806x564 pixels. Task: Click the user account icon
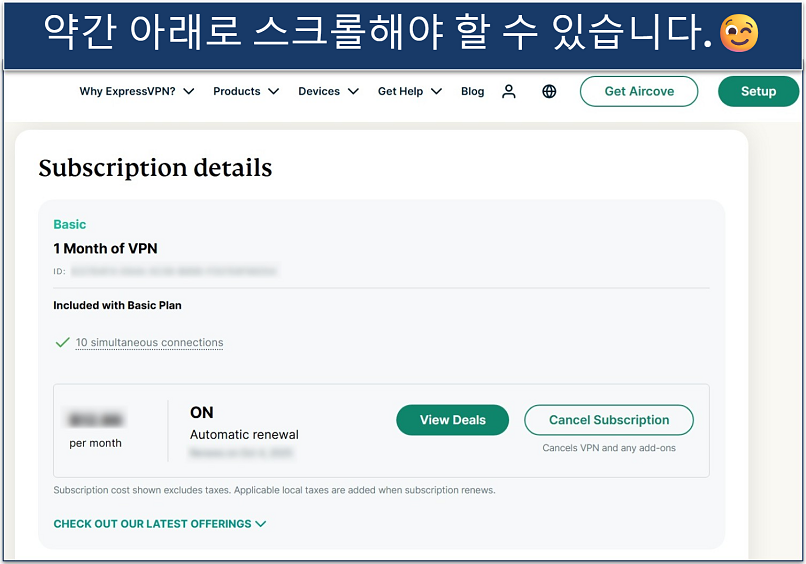pos(509,91)
